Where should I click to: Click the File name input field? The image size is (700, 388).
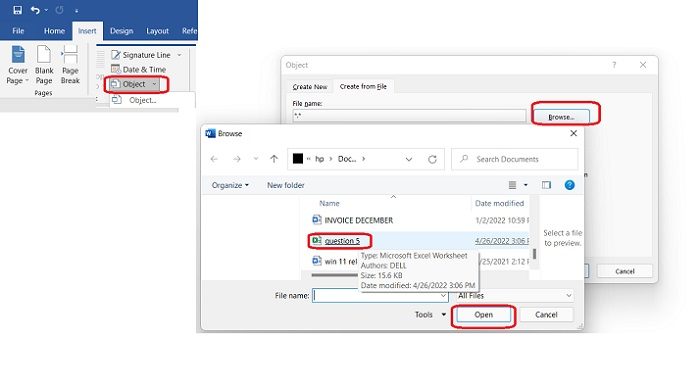click(380, 296)
